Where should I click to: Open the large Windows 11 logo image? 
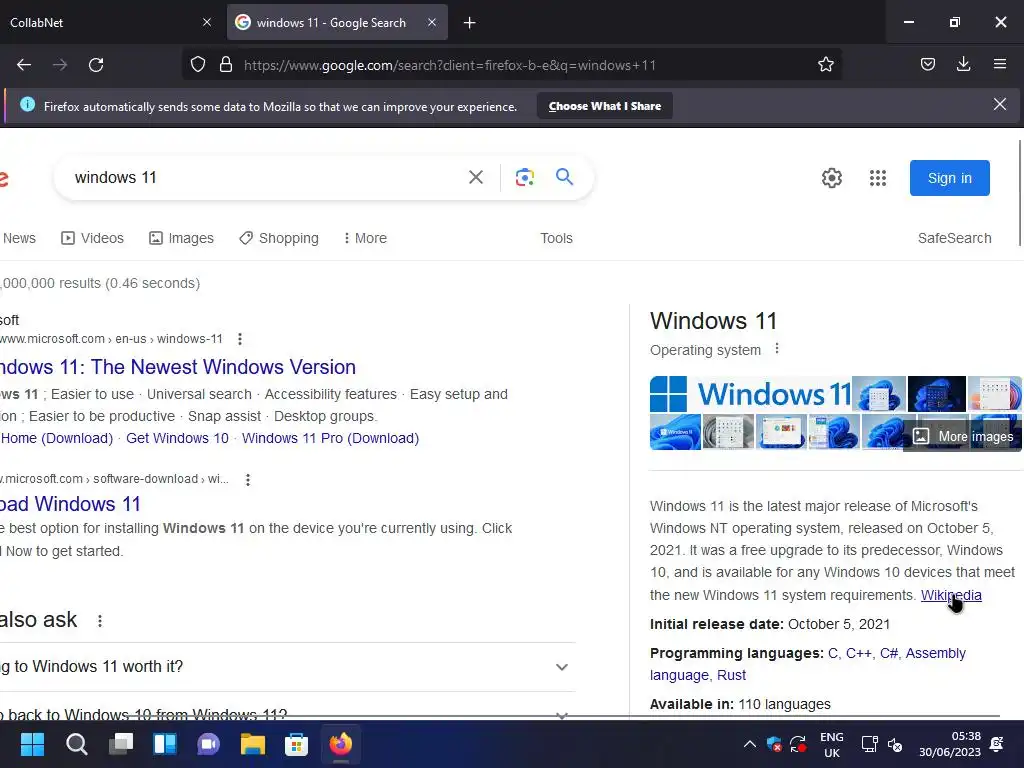pyautogui.click(x=750, y=394)
